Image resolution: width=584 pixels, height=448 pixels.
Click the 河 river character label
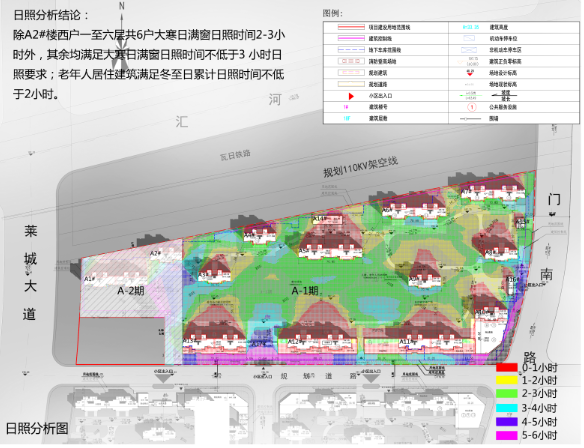coord(275,99)
